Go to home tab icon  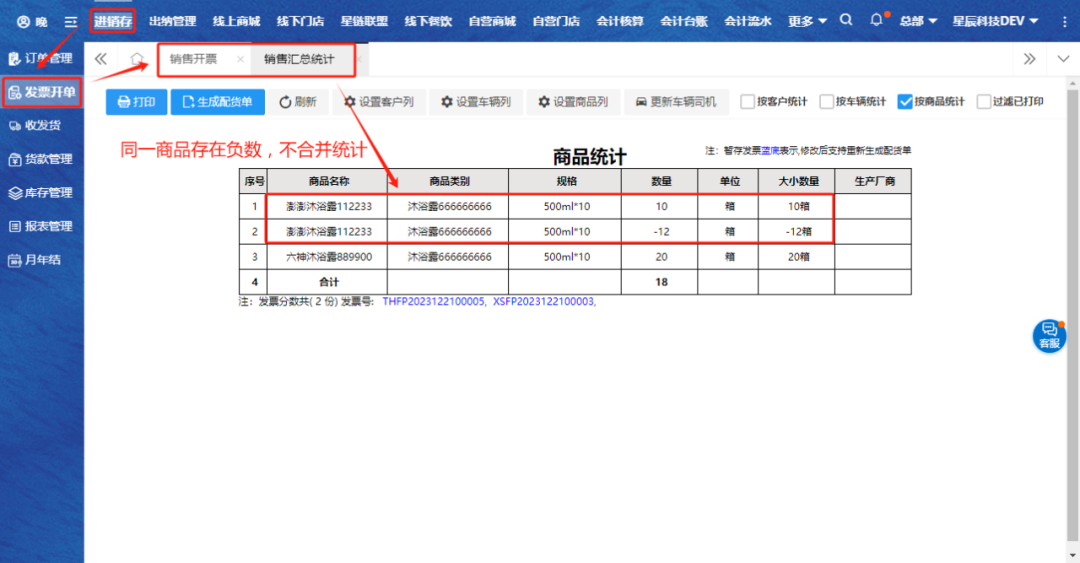[x=137, y=59]
